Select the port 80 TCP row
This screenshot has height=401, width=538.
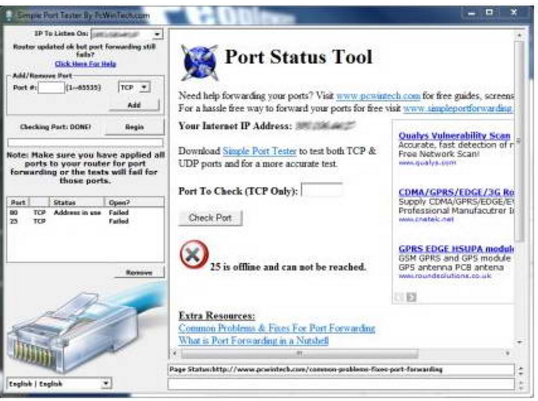85,213
